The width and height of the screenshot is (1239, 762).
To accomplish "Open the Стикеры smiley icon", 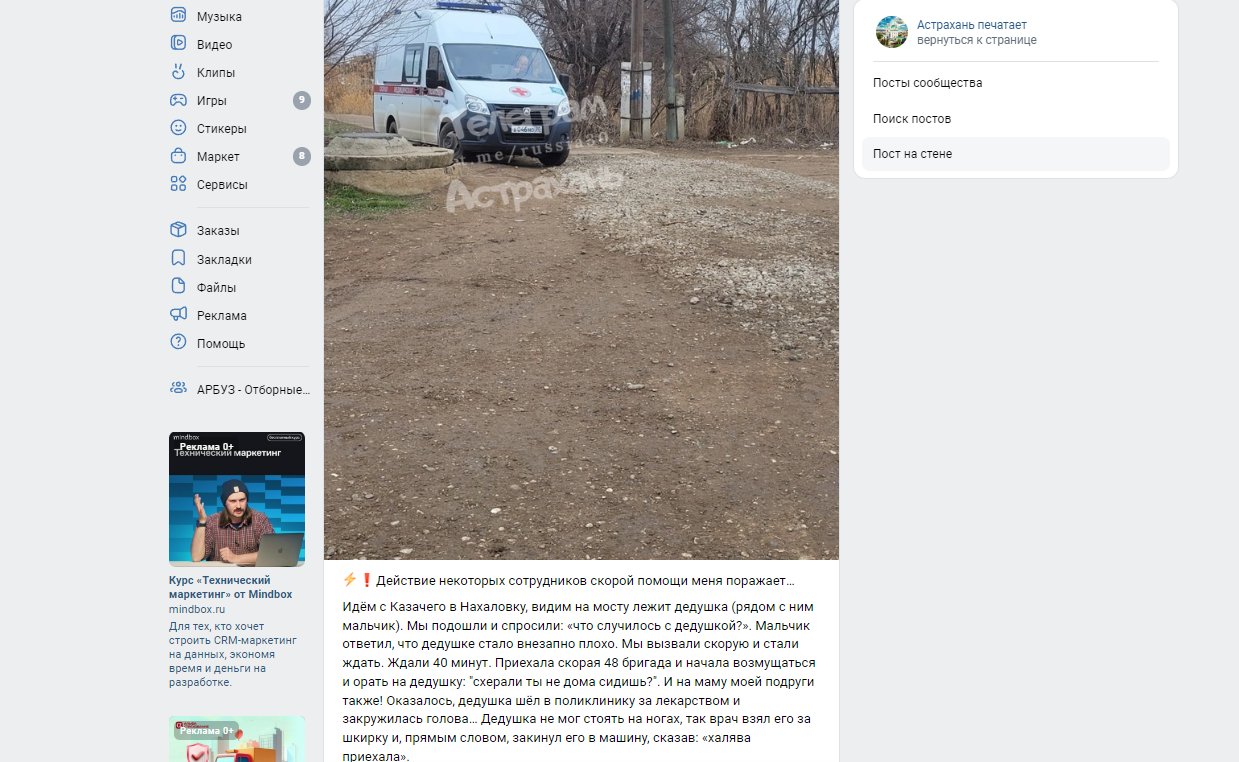I will (x=178, y=128).
